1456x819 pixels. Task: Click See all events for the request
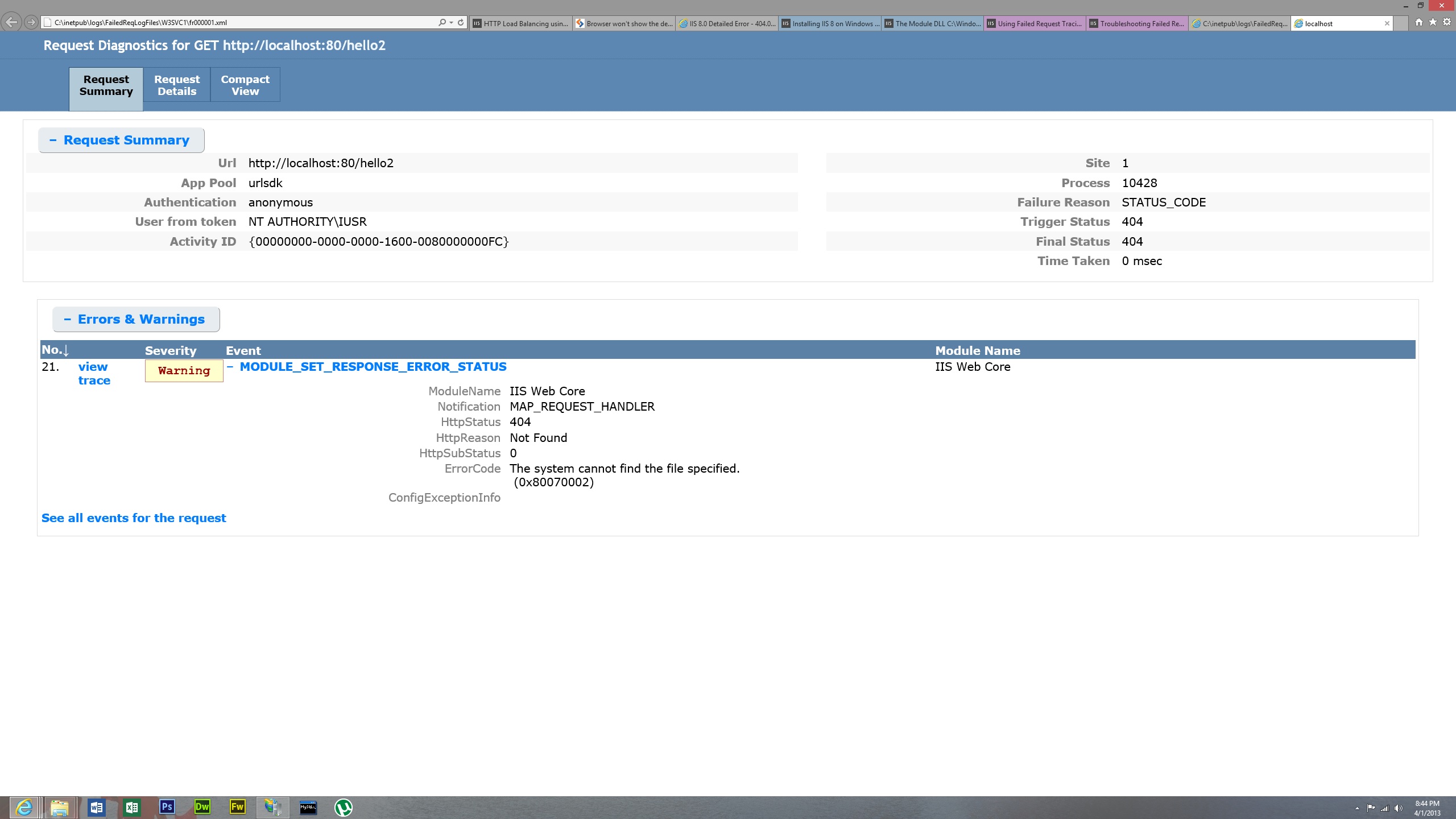tap(133, 518)
